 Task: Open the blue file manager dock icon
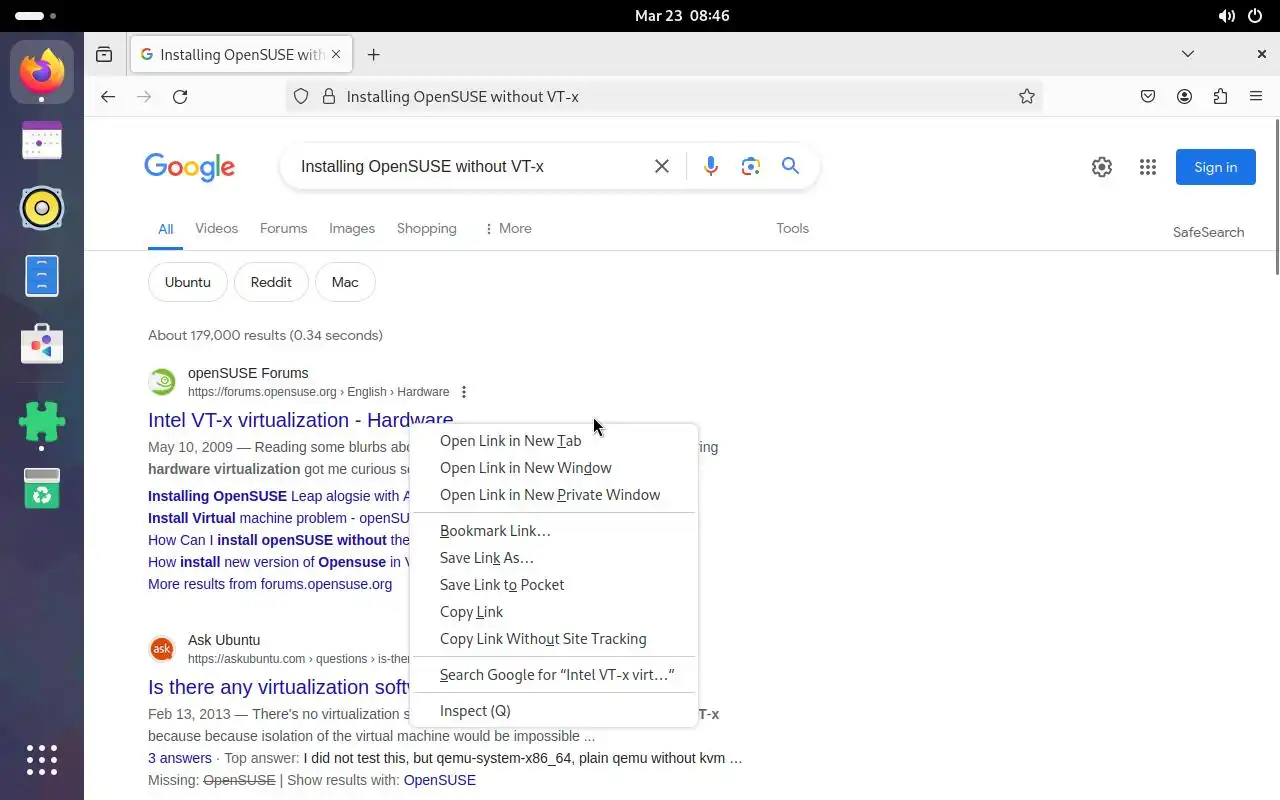42,276
